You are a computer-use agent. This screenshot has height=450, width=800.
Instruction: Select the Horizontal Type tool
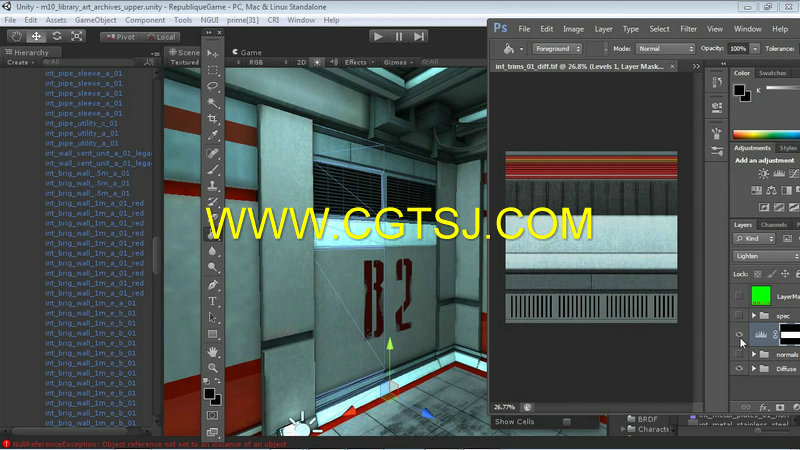(x=213, y=301)
